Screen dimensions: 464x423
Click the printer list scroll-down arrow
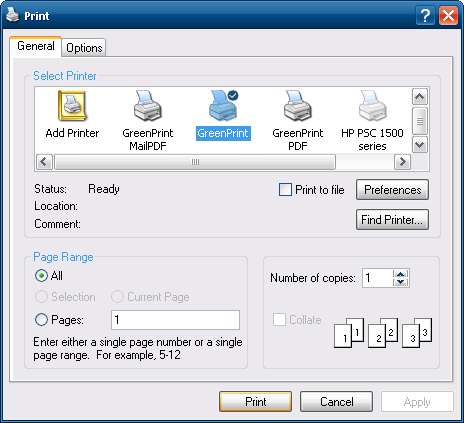(420, 145)
